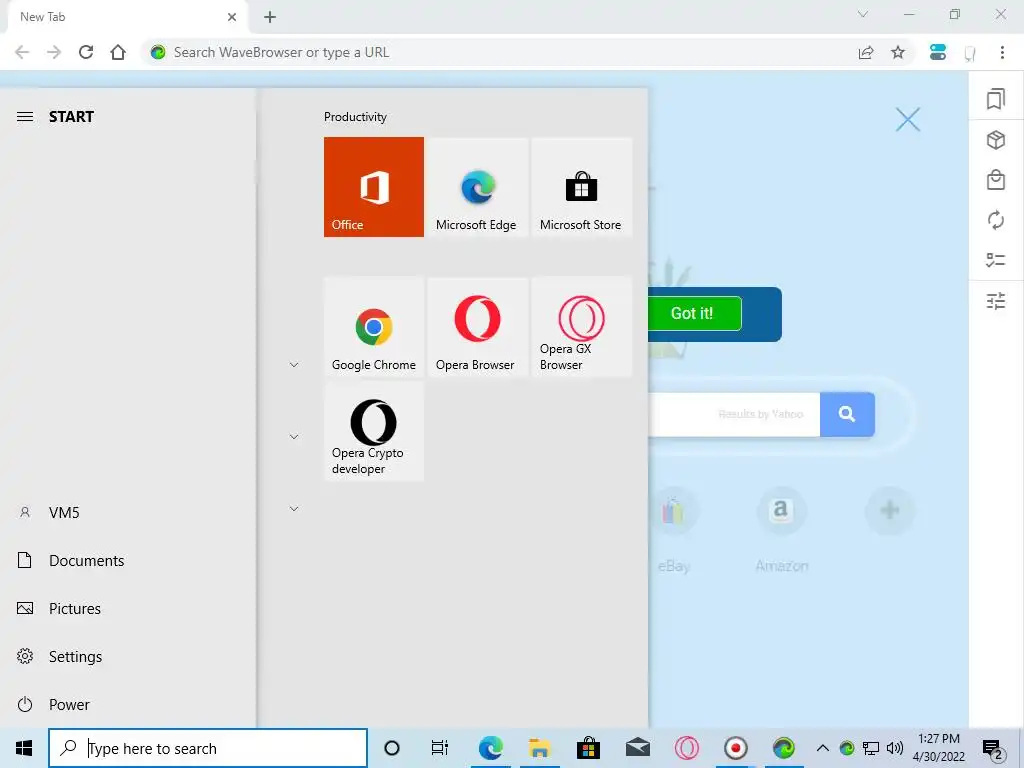Launch Microsoft Edge from Start tiles

coord(477,187)
